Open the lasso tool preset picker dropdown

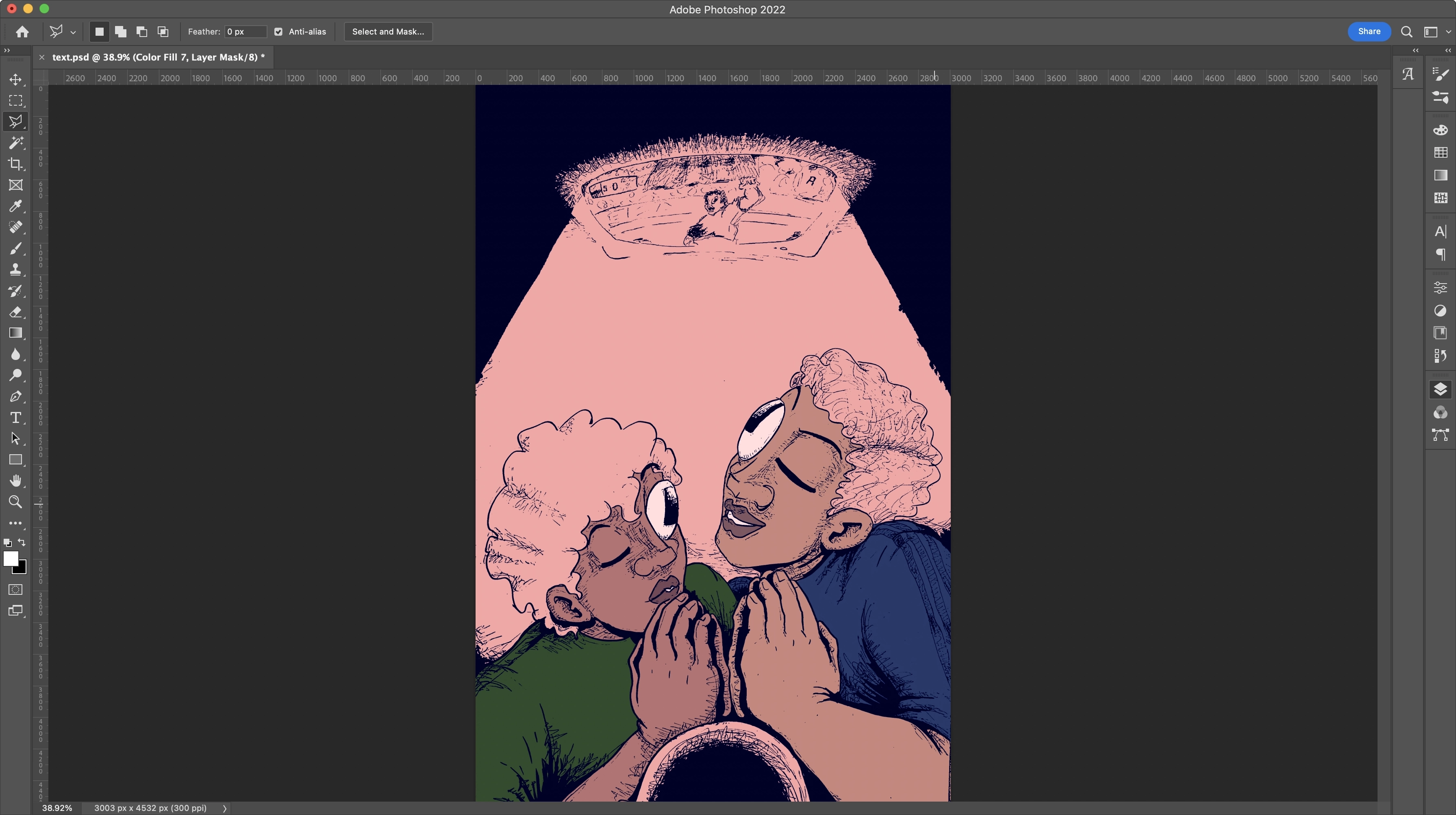pos(73,33)
